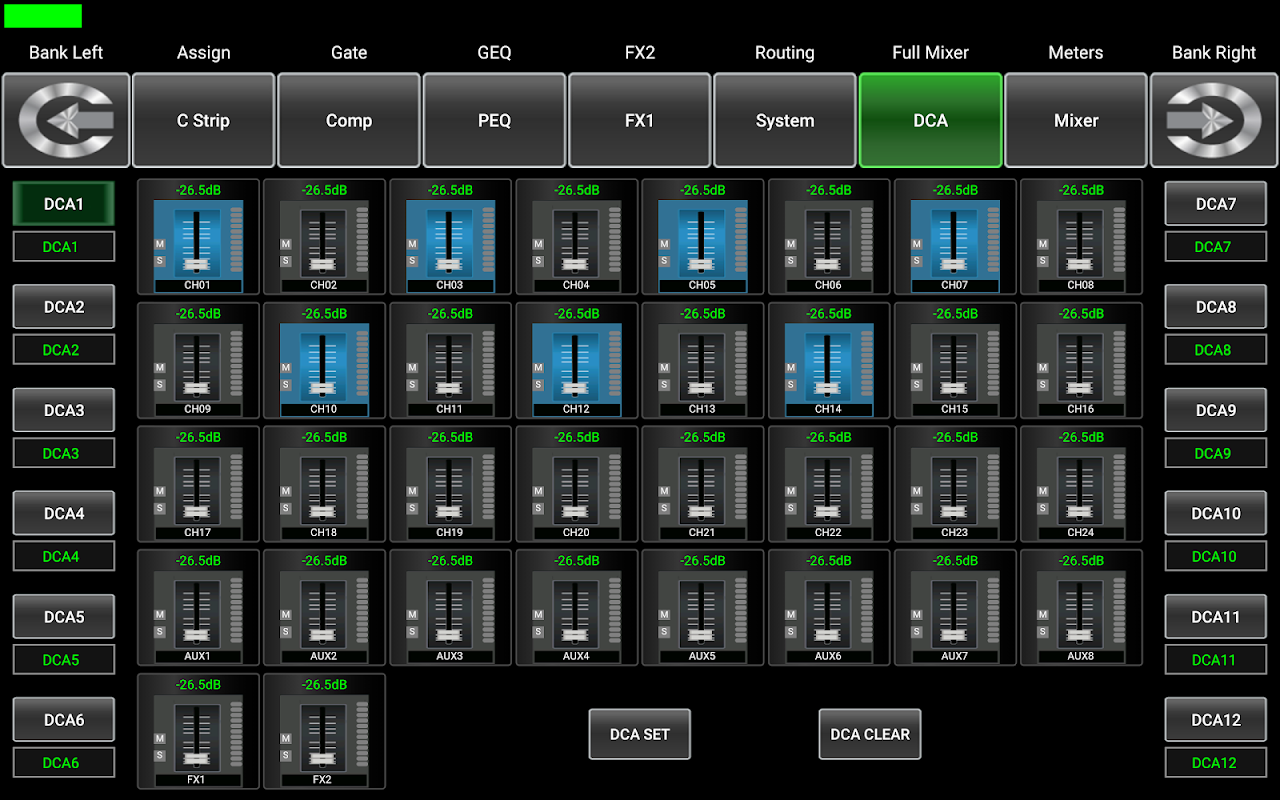This screenshot has height=800, width=1280.
Task: Select the DCA7 group button
Action: click(1216, 204)
